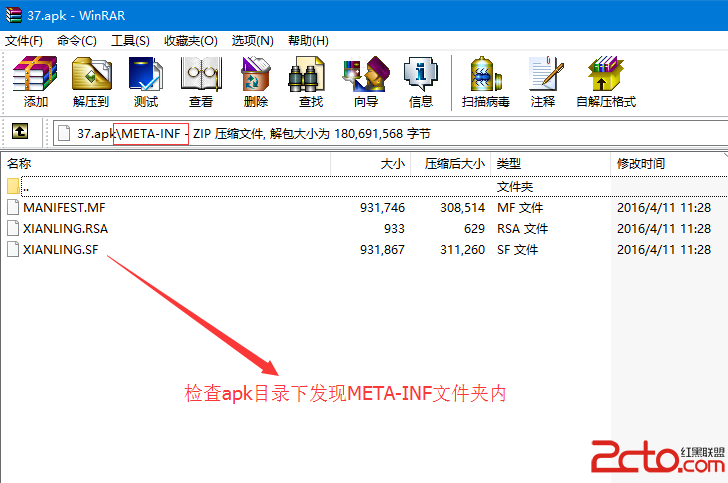The height and width of the screenshot is (483, 728).
Task: Select MANIFEST.MF file name
Action: [x=64, y=208]
